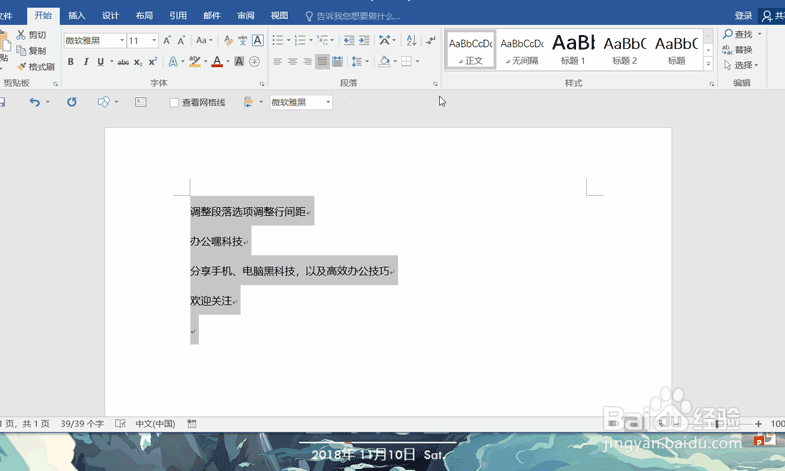Open the shapes dropdown in quick toolbar

pos(116,102)
